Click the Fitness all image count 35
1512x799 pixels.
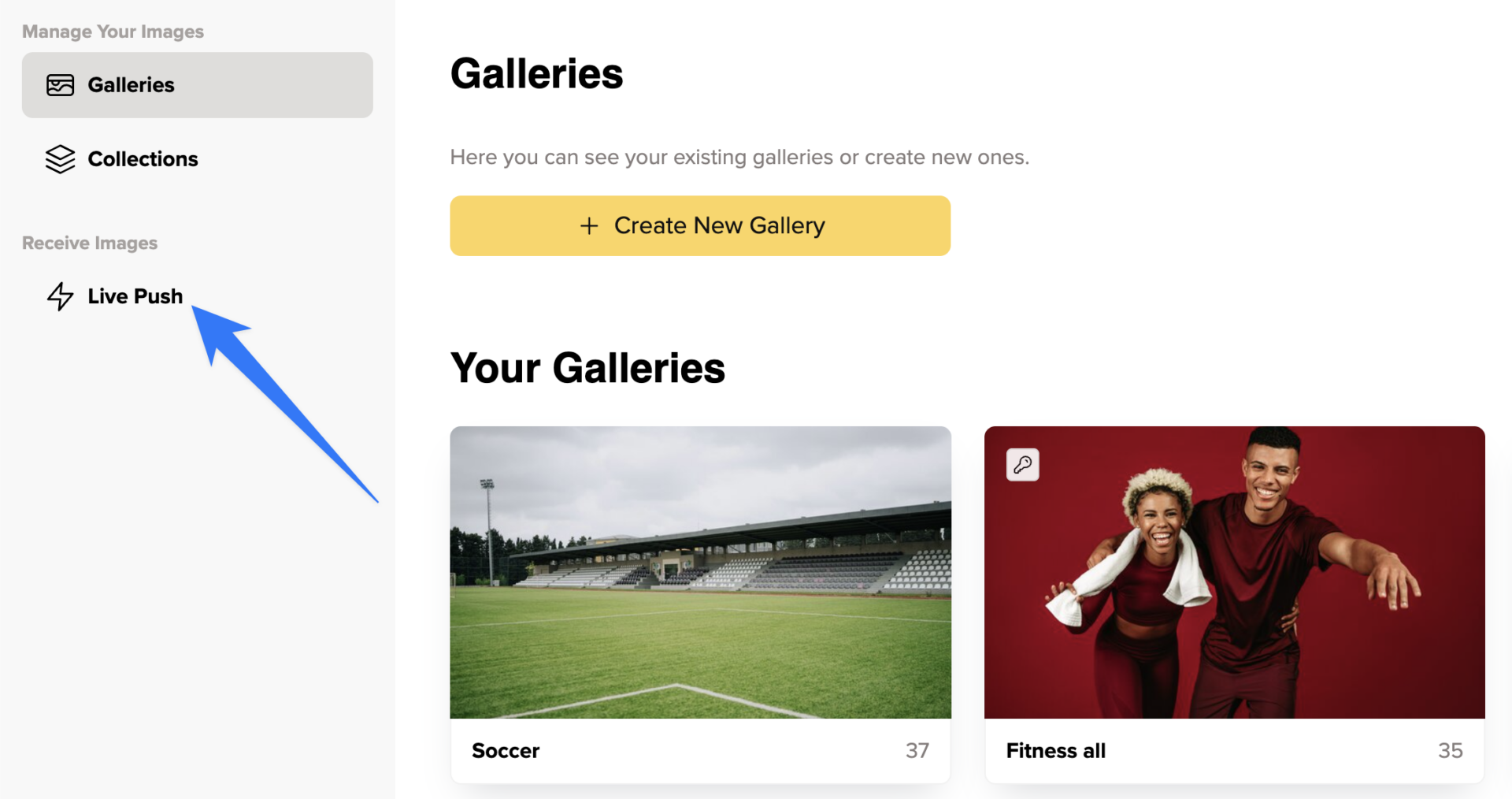click(1450, 751)
